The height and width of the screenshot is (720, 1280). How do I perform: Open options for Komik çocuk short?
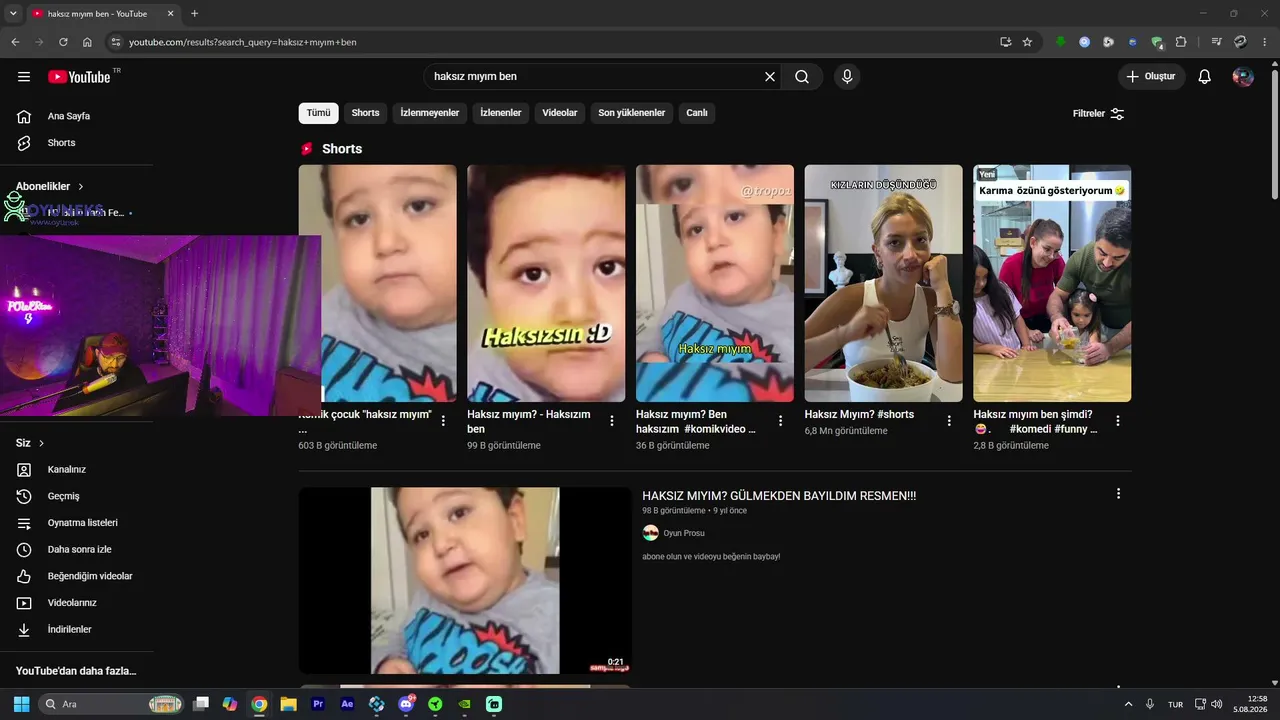coord(443,421)
